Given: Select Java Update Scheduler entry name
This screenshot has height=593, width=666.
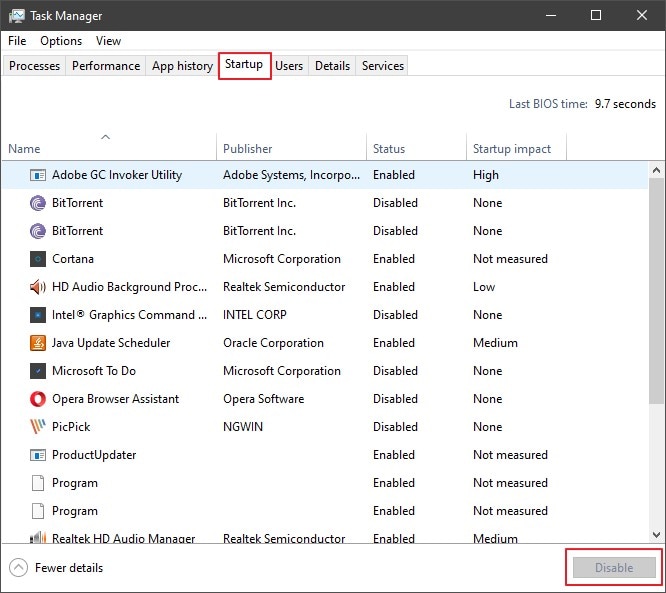Looking at the screenshot, I should pos(111,343).
